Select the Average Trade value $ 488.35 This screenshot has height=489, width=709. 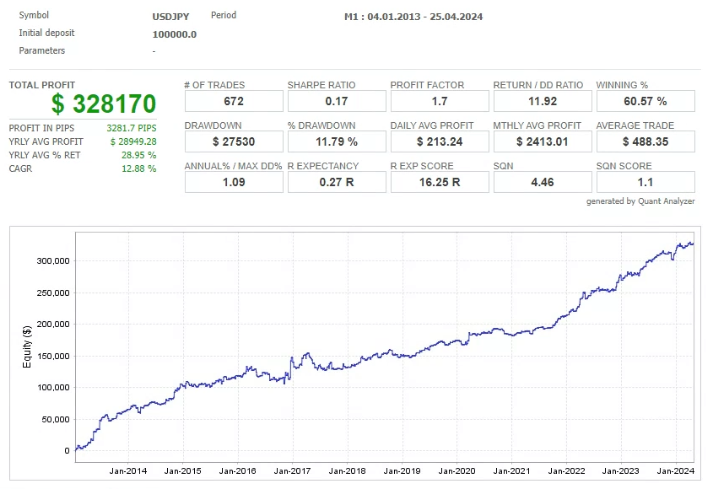coord(645,142)
